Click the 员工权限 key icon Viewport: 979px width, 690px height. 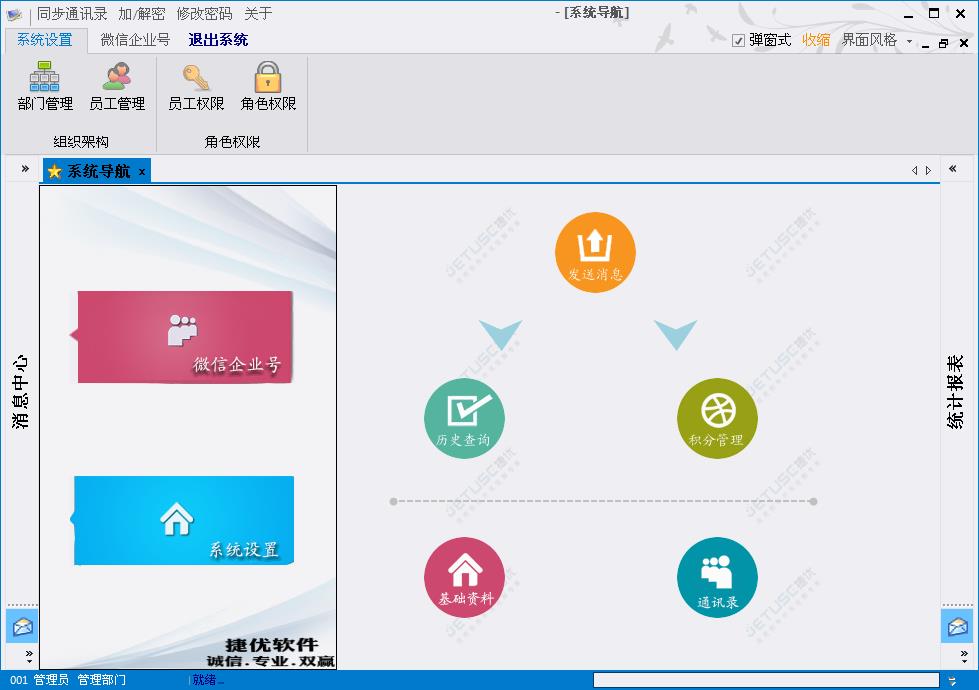click(x=195, y=86)
